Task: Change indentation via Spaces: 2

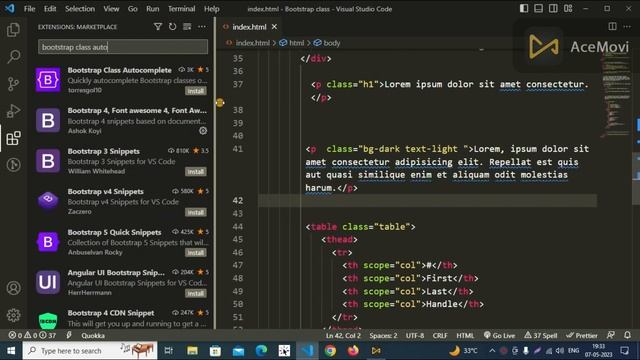Action: (x=383, y=336)
